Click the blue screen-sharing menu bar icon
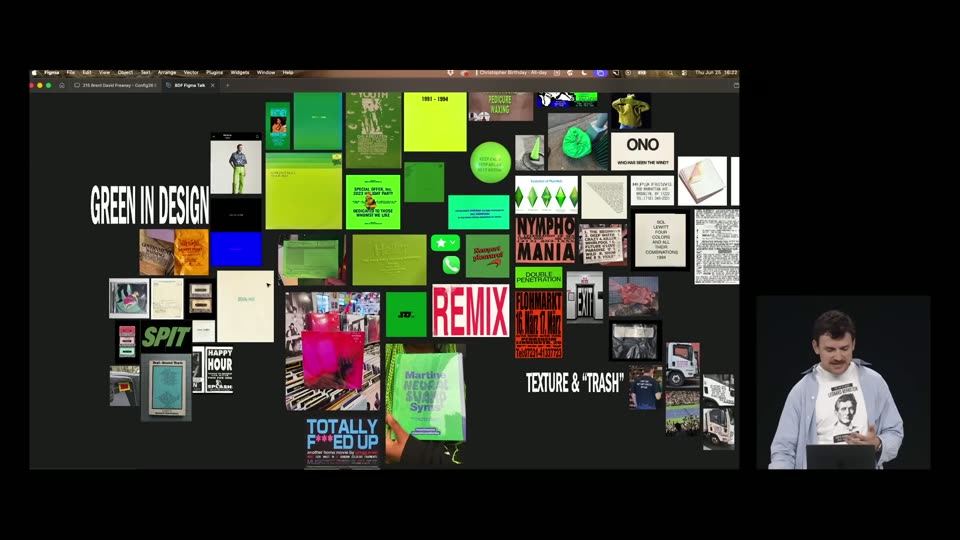This screenshot has width=960, height=540. [x=601, y=72]
